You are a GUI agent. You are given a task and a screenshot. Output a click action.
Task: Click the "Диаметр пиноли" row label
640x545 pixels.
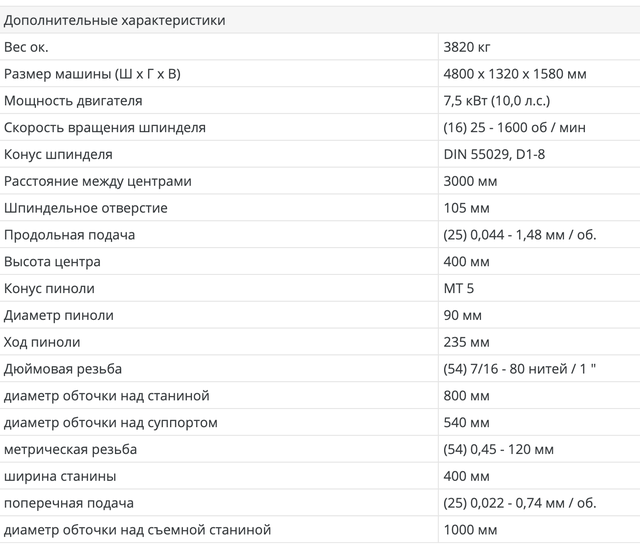(x=59, y=315)
